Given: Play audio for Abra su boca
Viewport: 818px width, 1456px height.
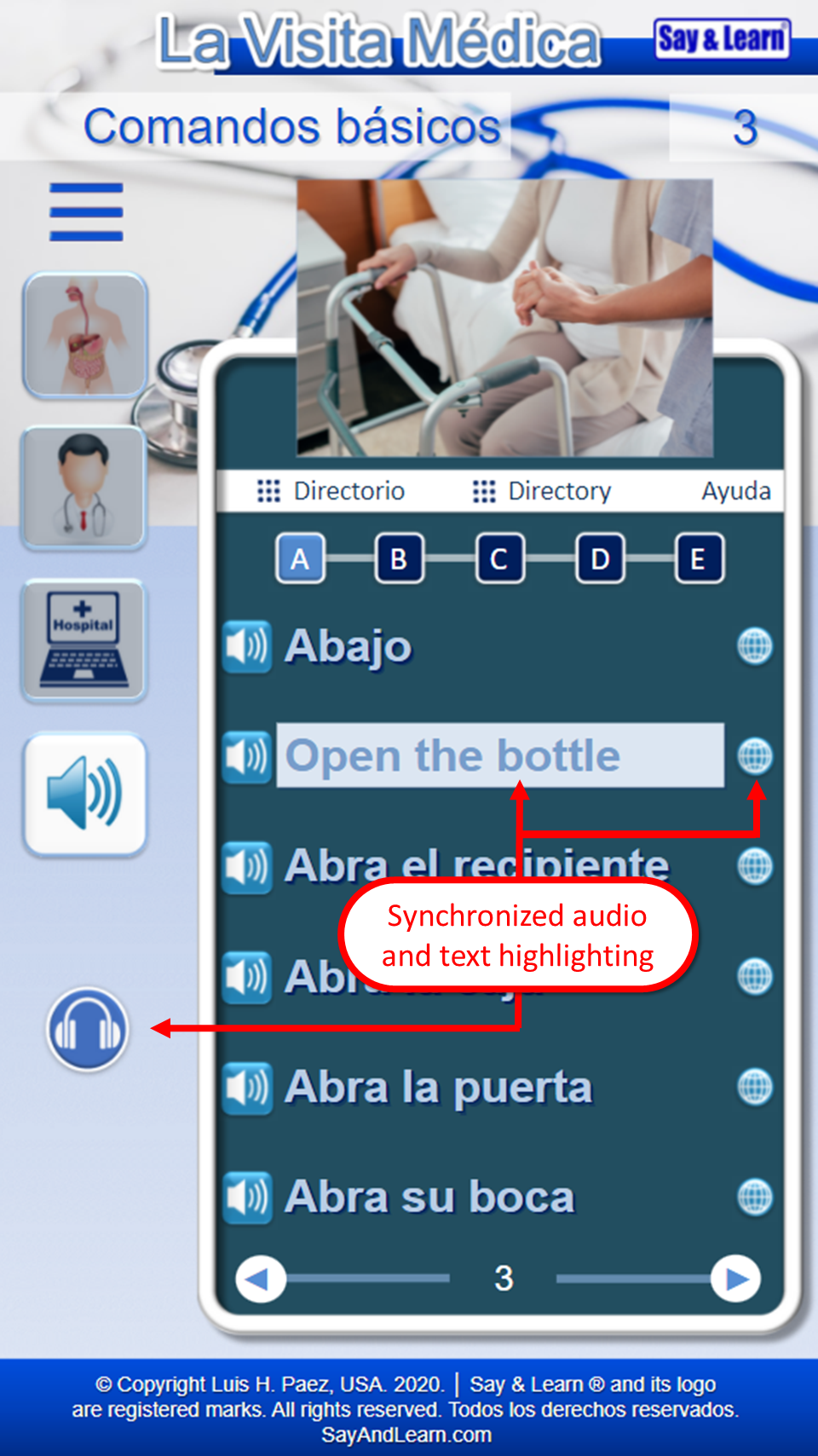Looking at the screenshot, I should (x=247, y=1198).
